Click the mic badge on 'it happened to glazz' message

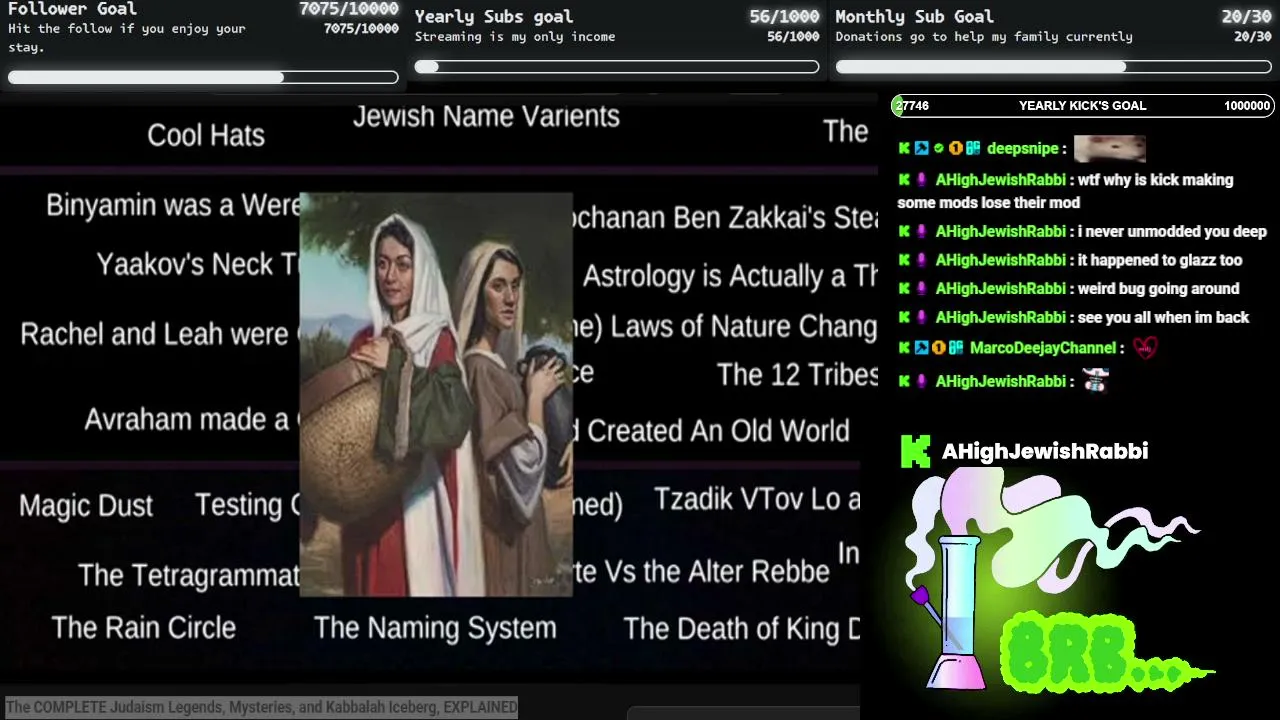pyautogui.click(x=922, y=260)
